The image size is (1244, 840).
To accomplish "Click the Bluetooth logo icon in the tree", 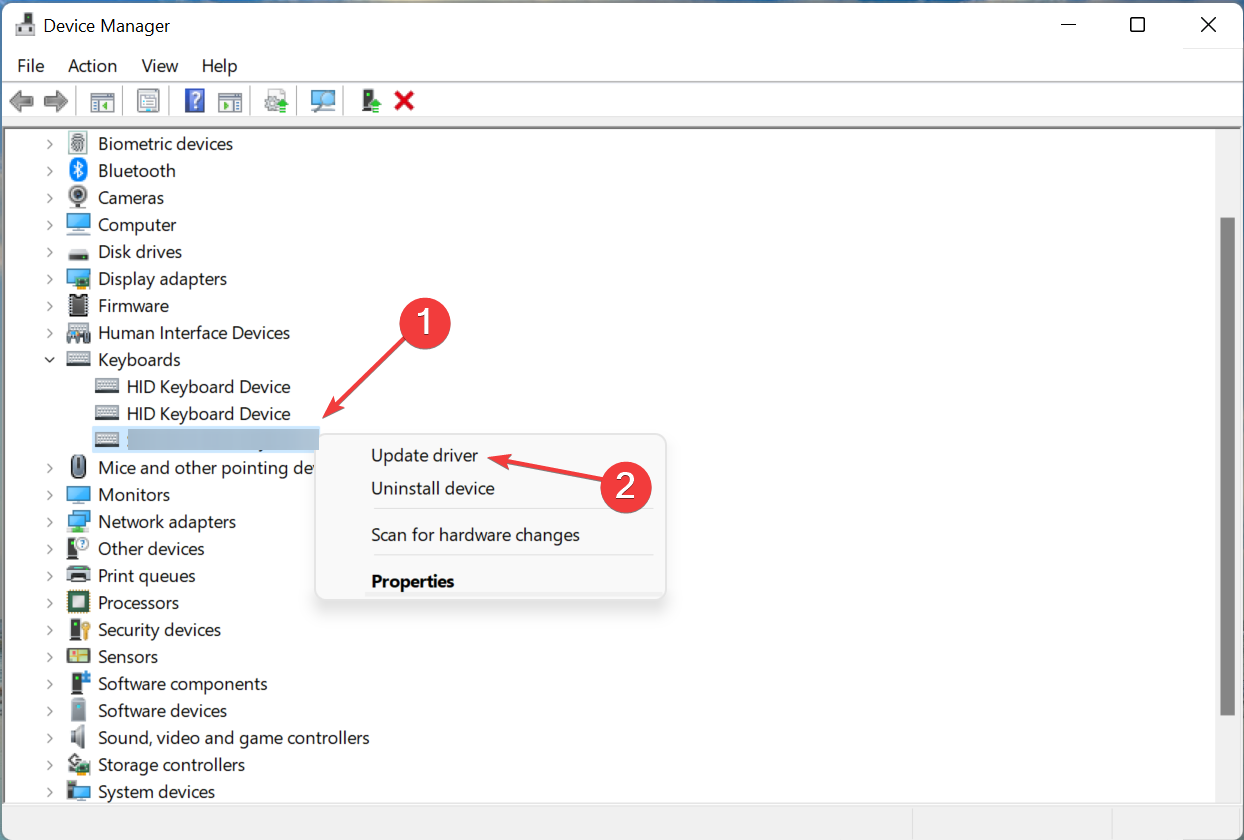I will click(x=78, y=171).
